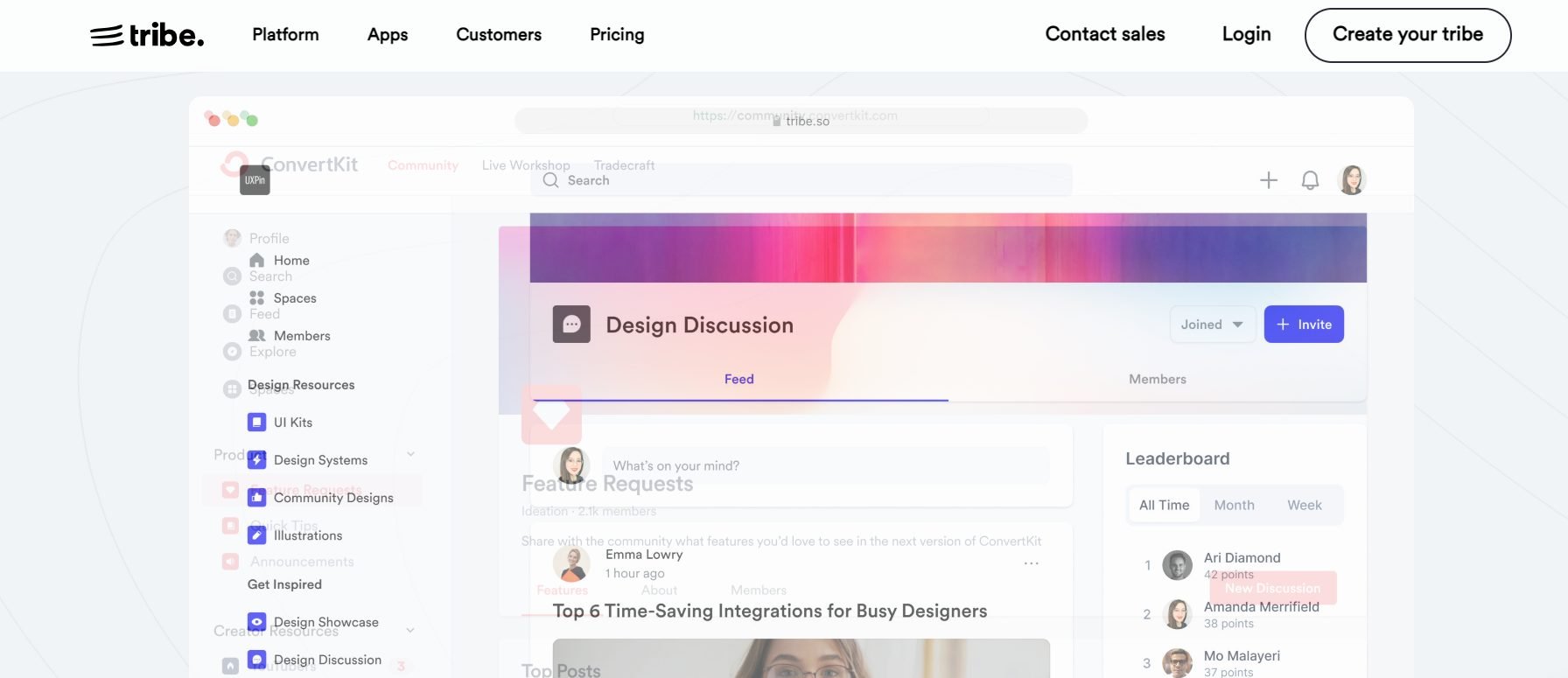Click the post cover image
This screenshot has width=1568, height=678.
(801, 658)
